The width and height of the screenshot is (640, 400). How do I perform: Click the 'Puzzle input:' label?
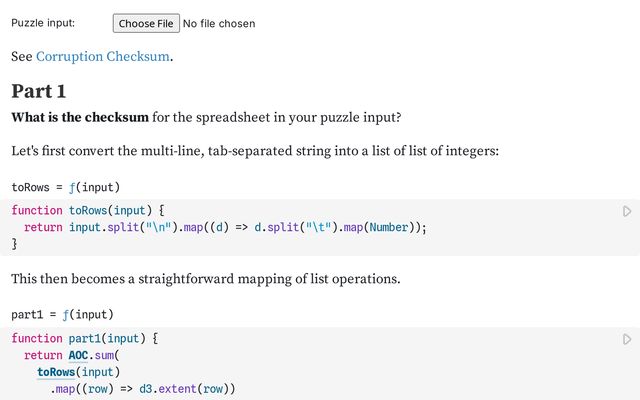pyautogui.click(x=43, y=23)
